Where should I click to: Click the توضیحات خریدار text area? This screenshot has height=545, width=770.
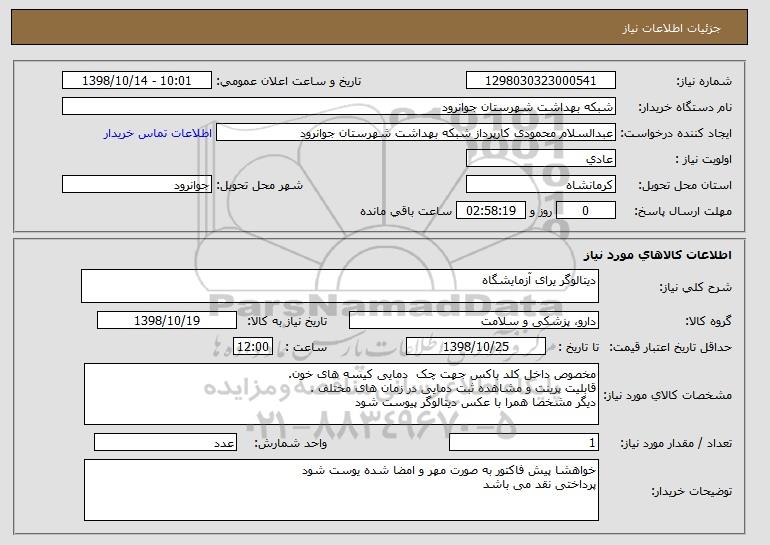tap(341, 490)
